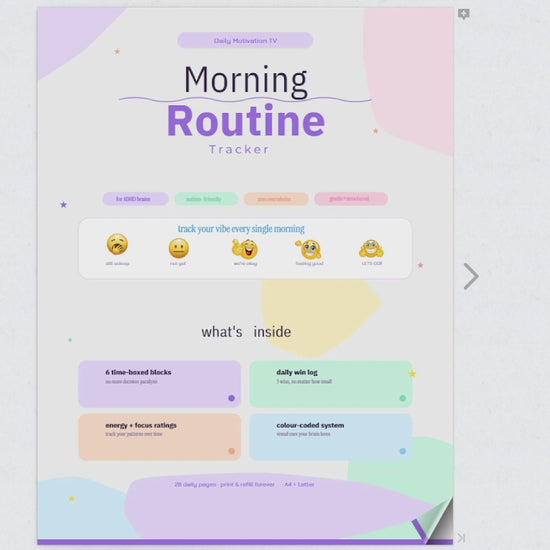
Task: Click the purple 'for ADHD brains' tag
Action: pos(135,199)
